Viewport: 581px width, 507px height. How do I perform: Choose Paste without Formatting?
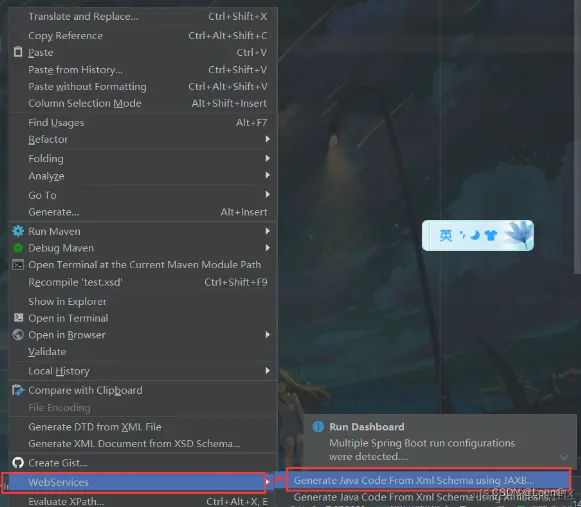pos(143,86)
